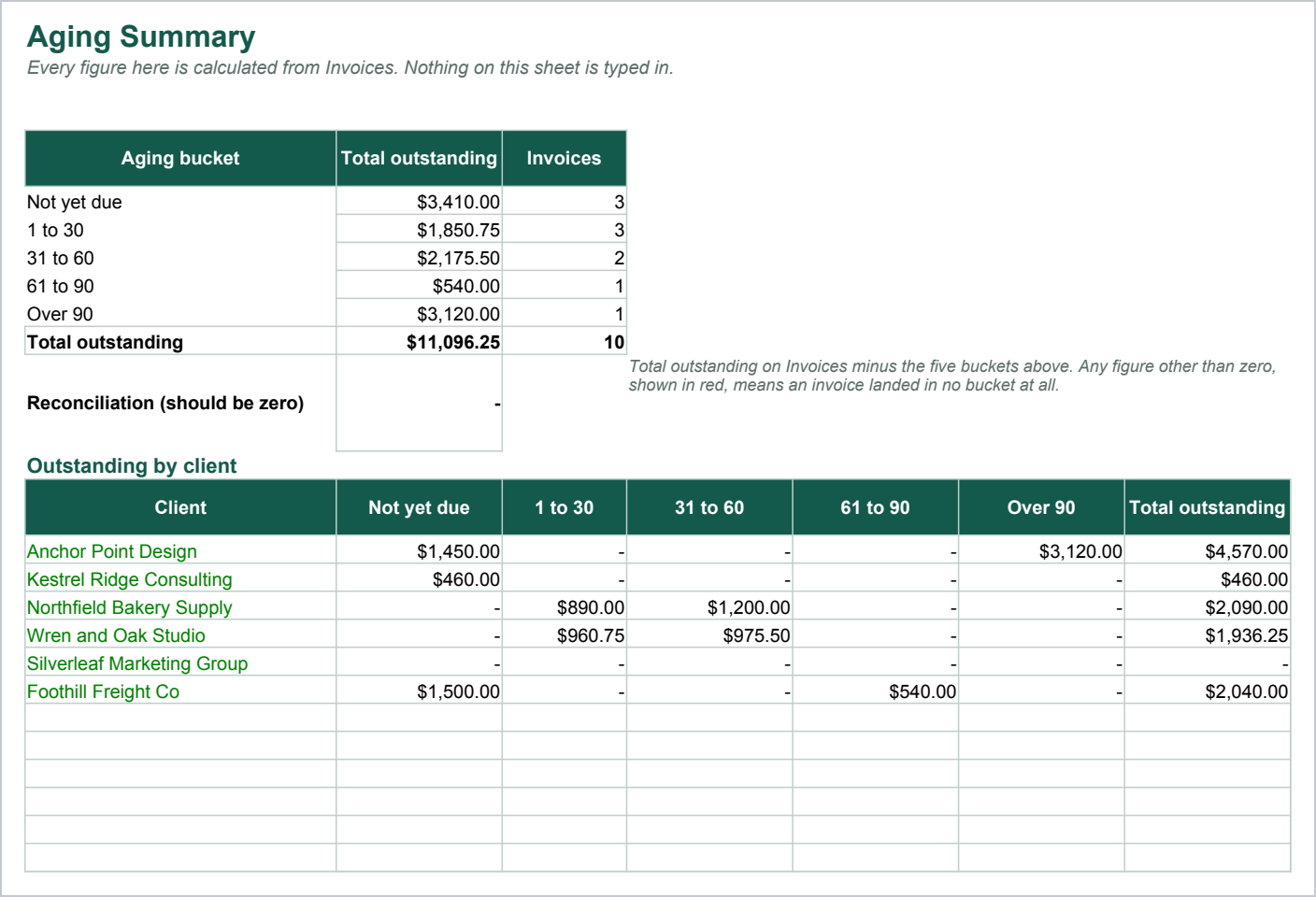Select Northfield Bakery Supply's "$1,200.00" cell
Image resolution: width=1316 pixels, height=897 pixels.
click(x=709, y=607)
